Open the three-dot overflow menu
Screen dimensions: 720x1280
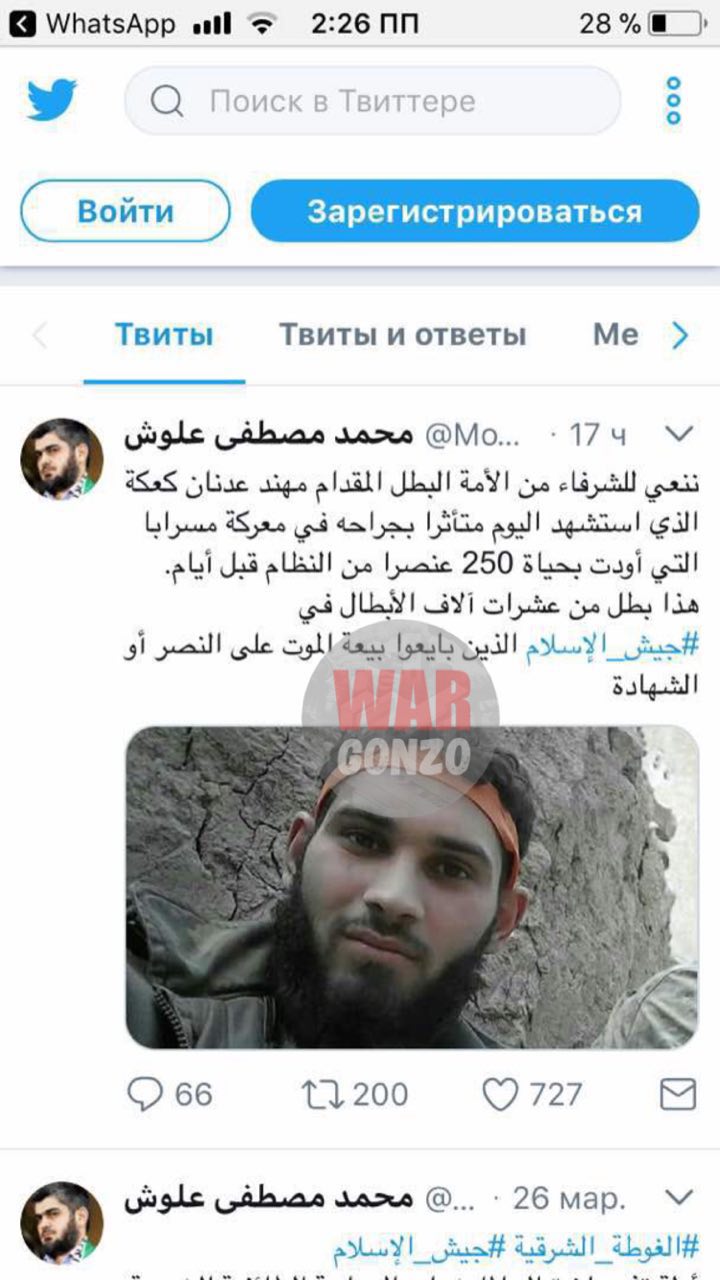674,101
